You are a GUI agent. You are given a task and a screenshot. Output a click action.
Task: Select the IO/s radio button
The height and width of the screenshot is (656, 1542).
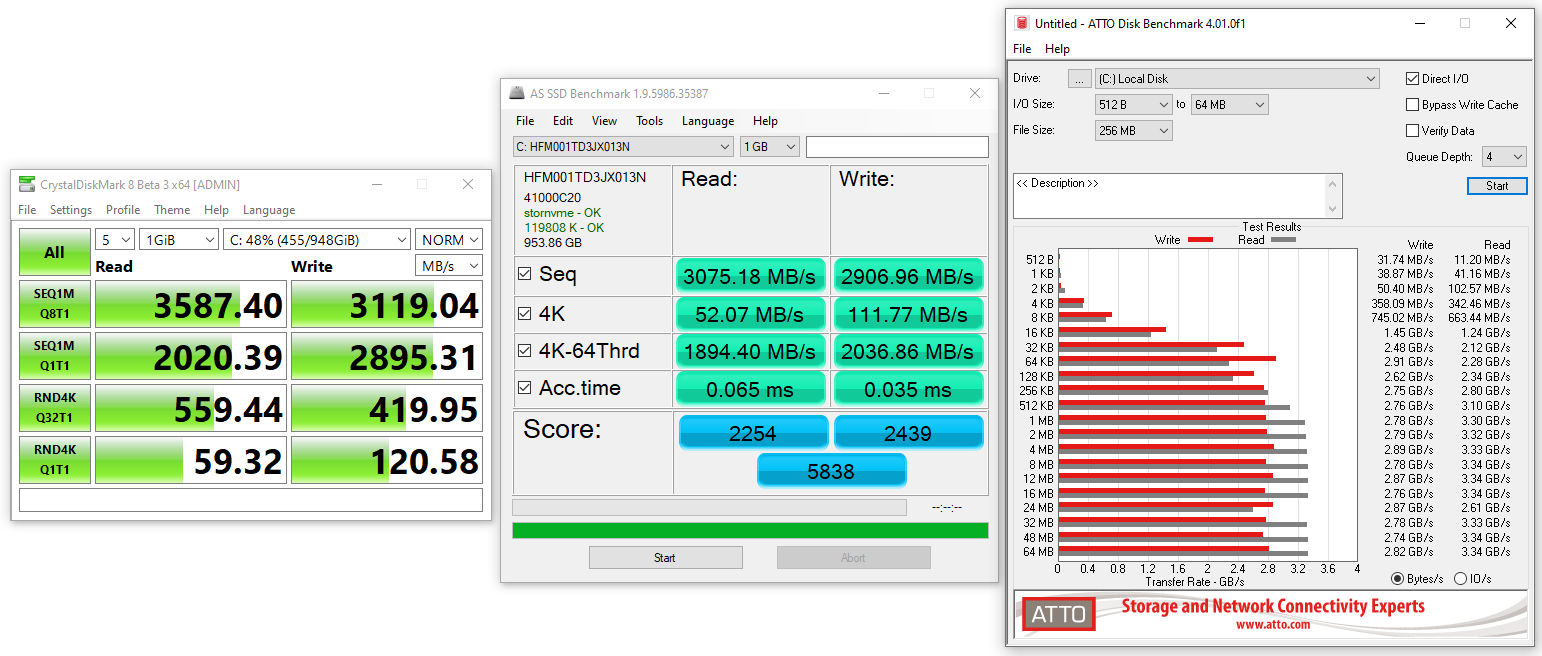(x=1460, y=579)
